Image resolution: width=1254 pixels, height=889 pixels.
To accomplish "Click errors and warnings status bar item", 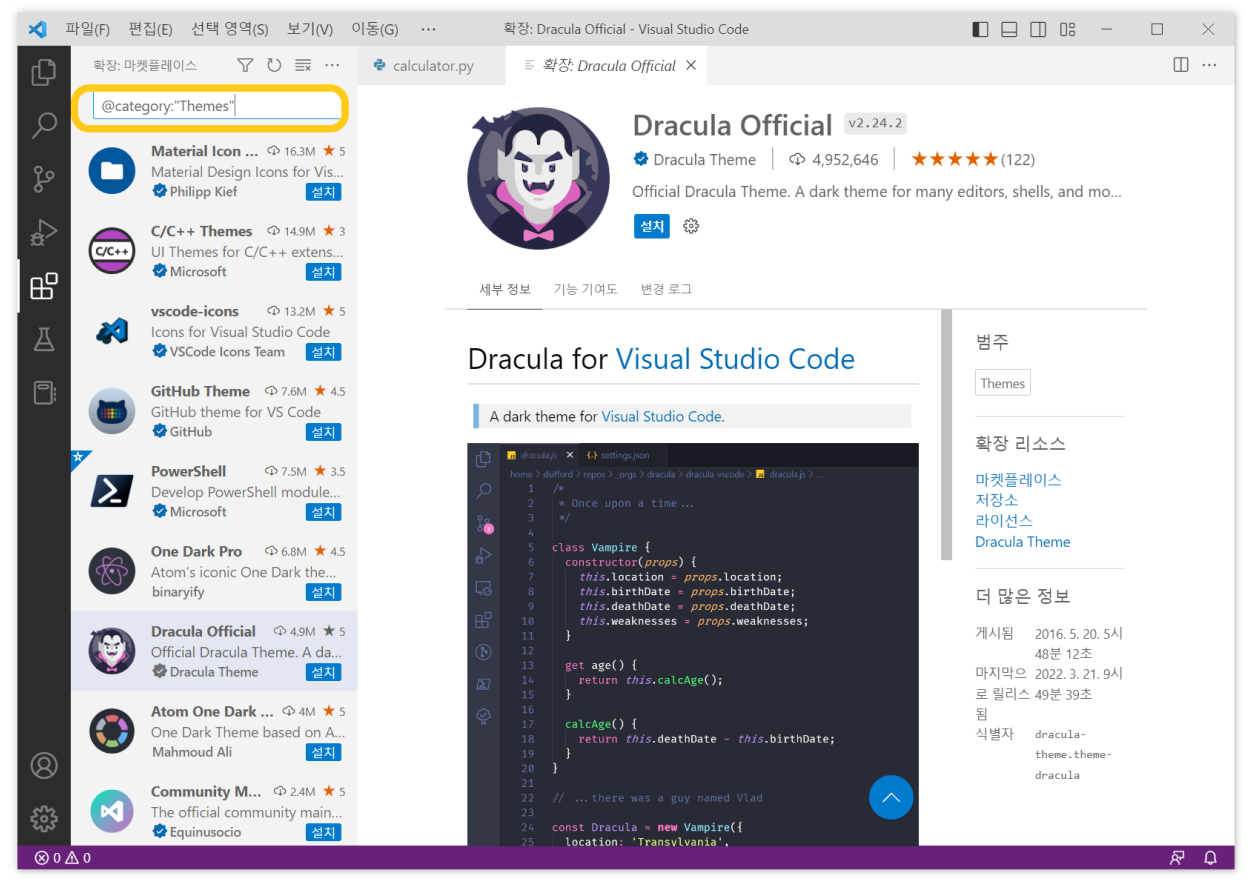I will [63, 858].
